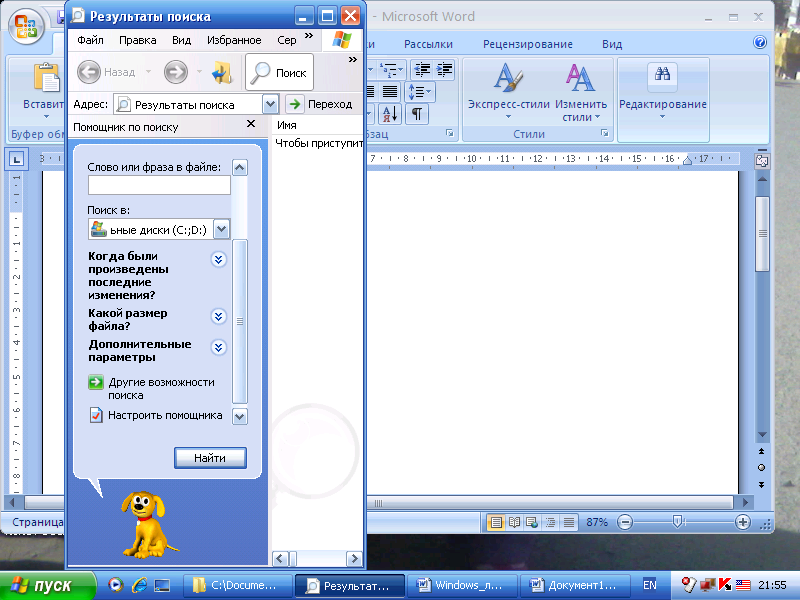Toggle paragraph marks (¶) display

tap(417, 114)
